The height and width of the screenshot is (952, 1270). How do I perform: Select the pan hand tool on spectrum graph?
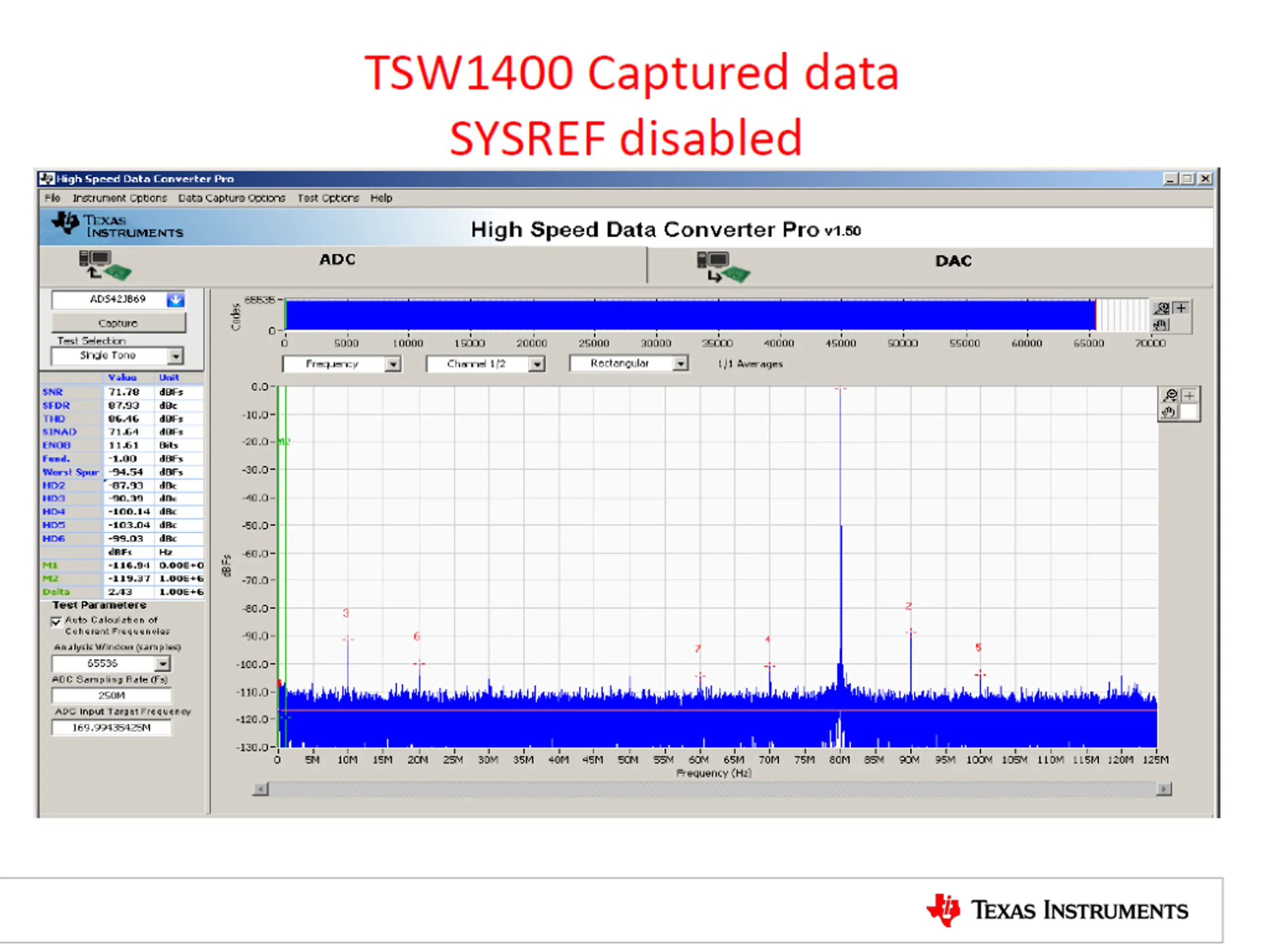tap(1168, 412)
